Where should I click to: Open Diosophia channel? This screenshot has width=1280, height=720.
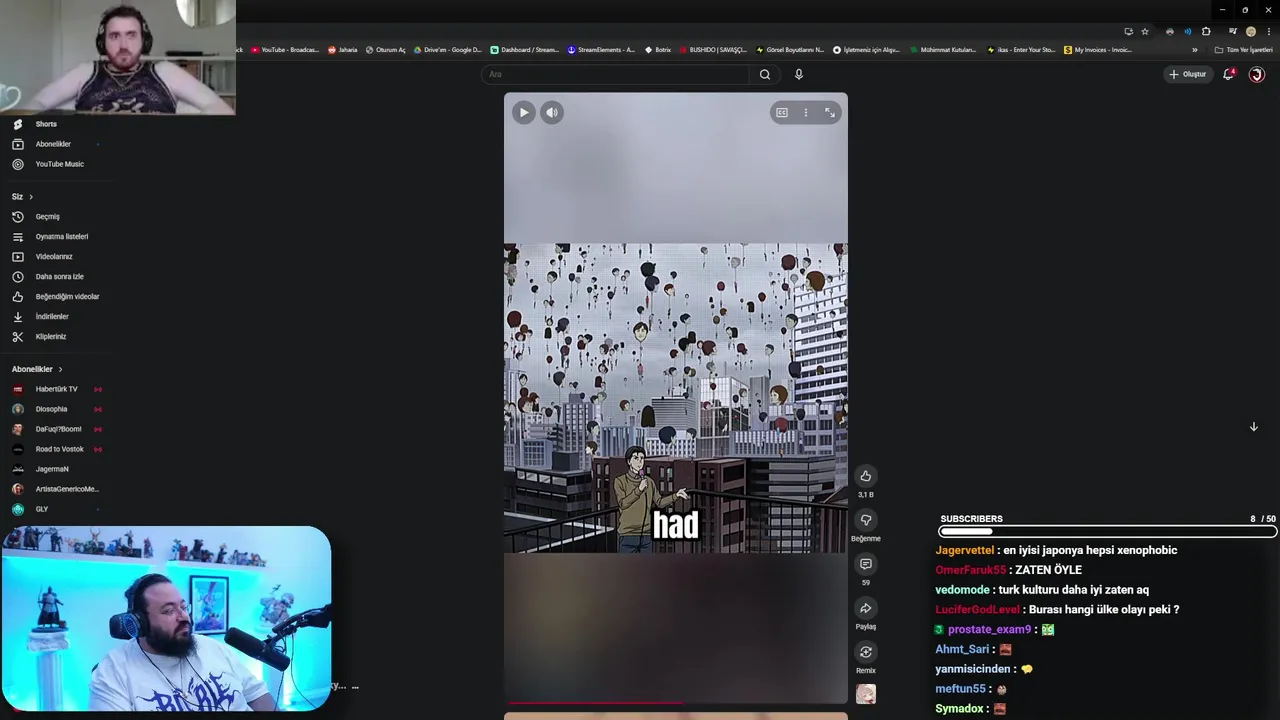click(x=51, y=409)
